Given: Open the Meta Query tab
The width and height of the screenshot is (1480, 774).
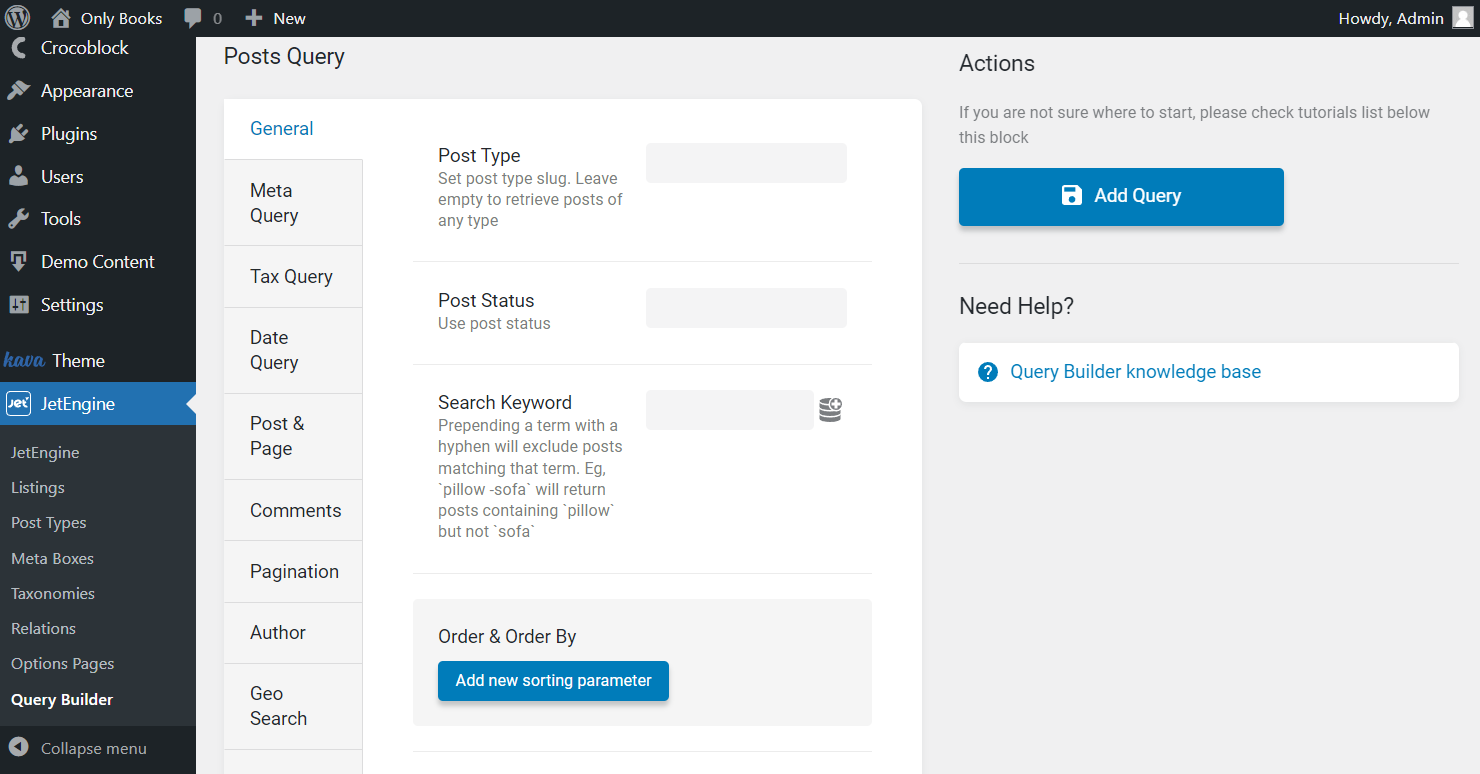Looking at the screenshot, I should click(x=293, y=203).
